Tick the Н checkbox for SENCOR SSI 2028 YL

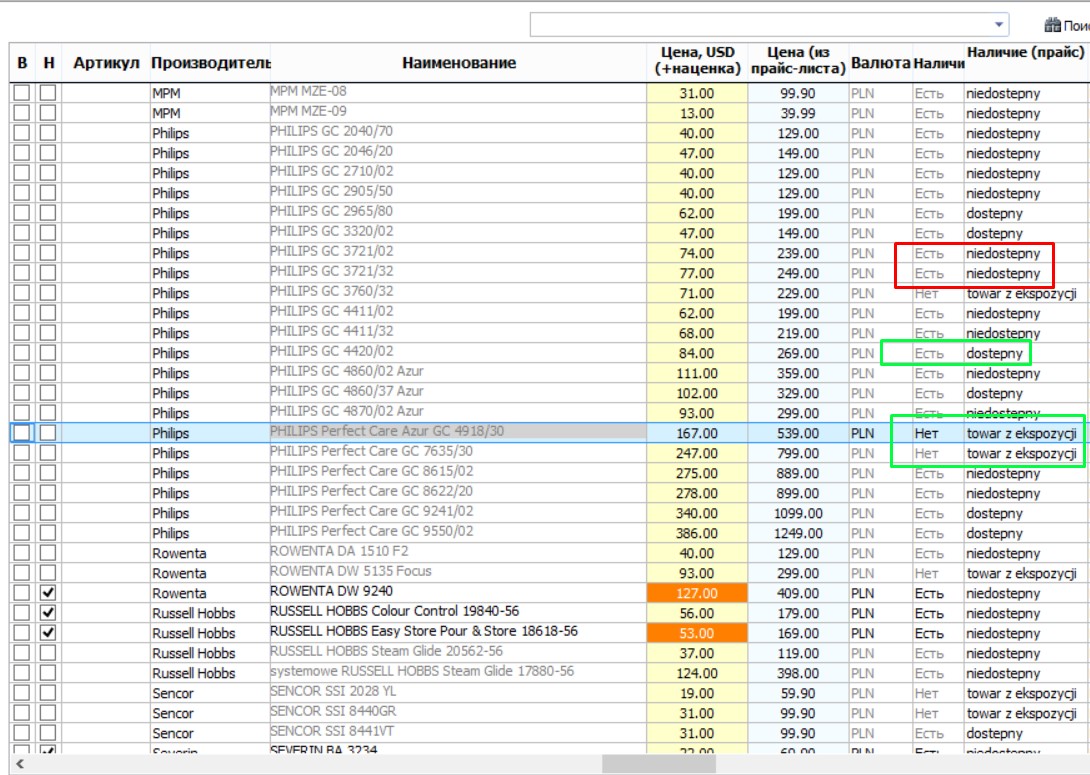coord(48,693)
